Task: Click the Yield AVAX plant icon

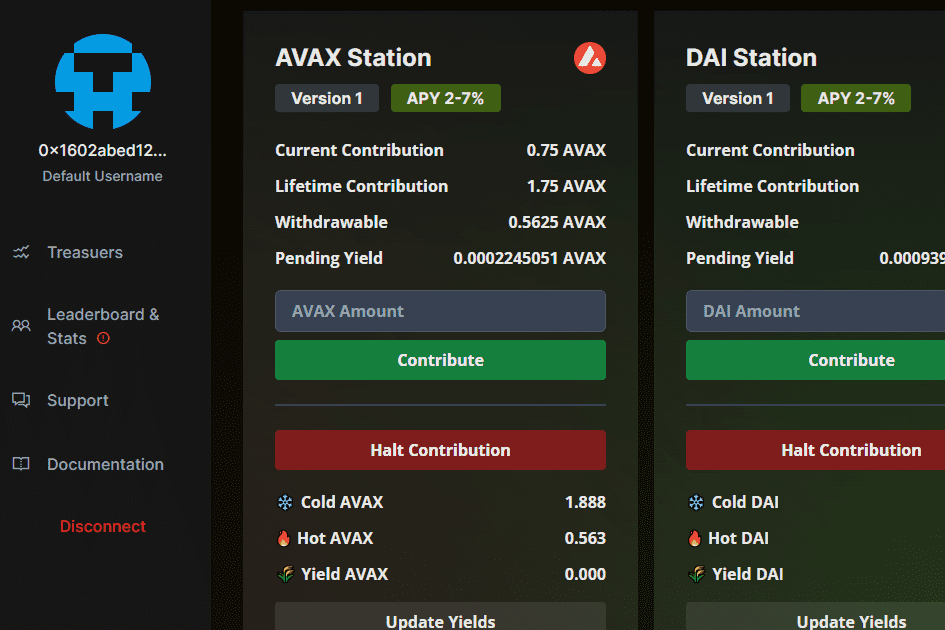Action: [x=286, y=574]
